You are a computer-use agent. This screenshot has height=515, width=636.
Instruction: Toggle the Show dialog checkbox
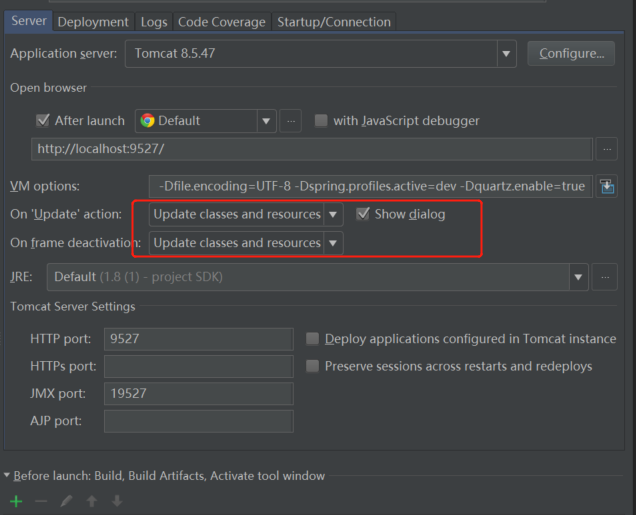point(363,214)
